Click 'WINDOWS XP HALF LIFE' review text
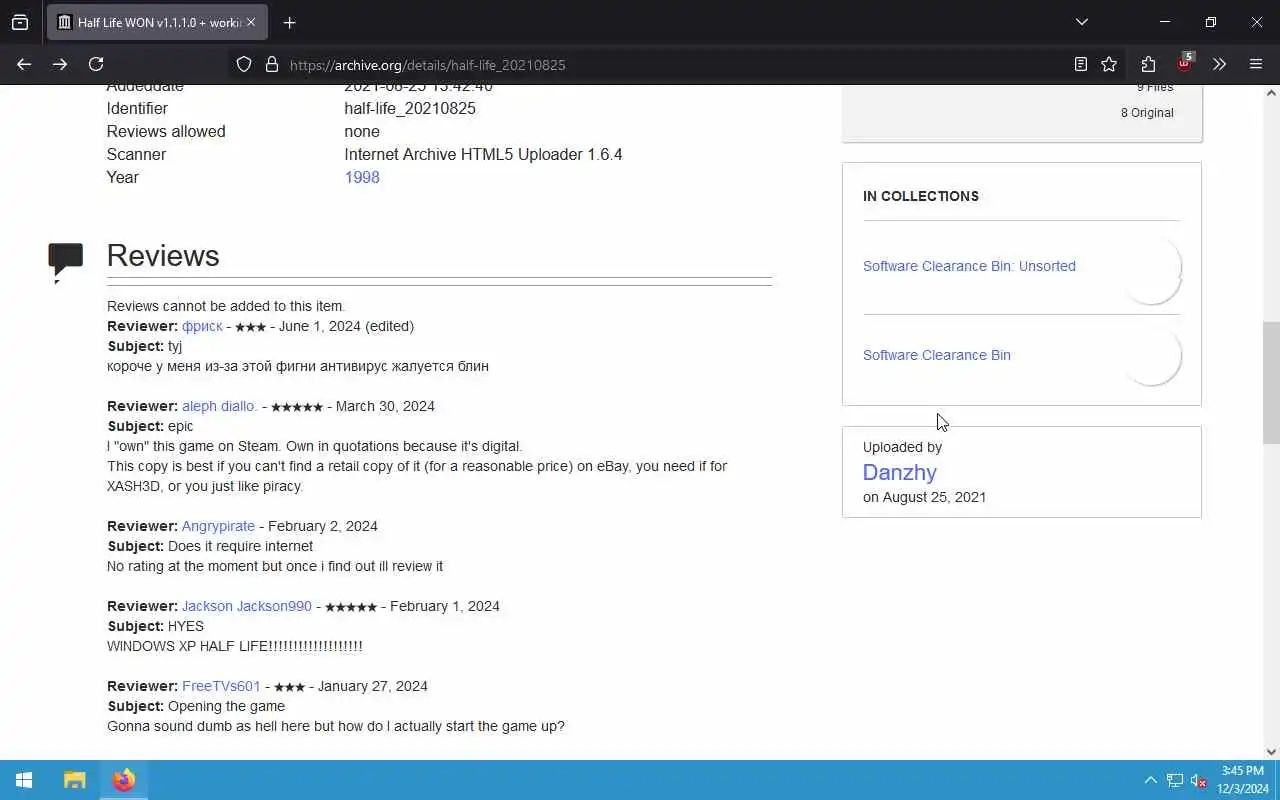1280x800 pixels. click(x=235, y=646)
